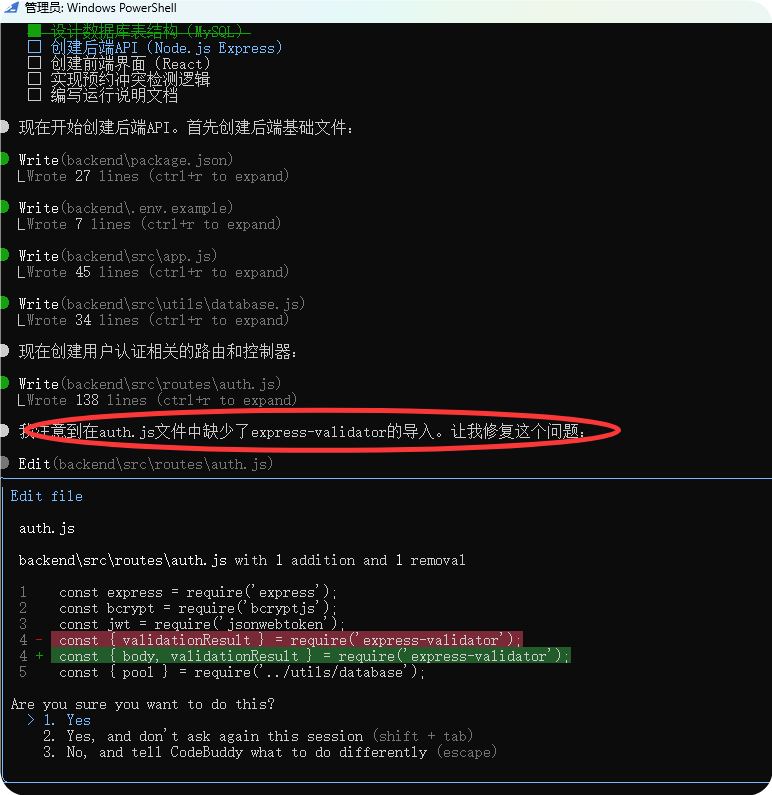
Task: Click the 'Edit file' dialog heading
Action: pos(47,496)
